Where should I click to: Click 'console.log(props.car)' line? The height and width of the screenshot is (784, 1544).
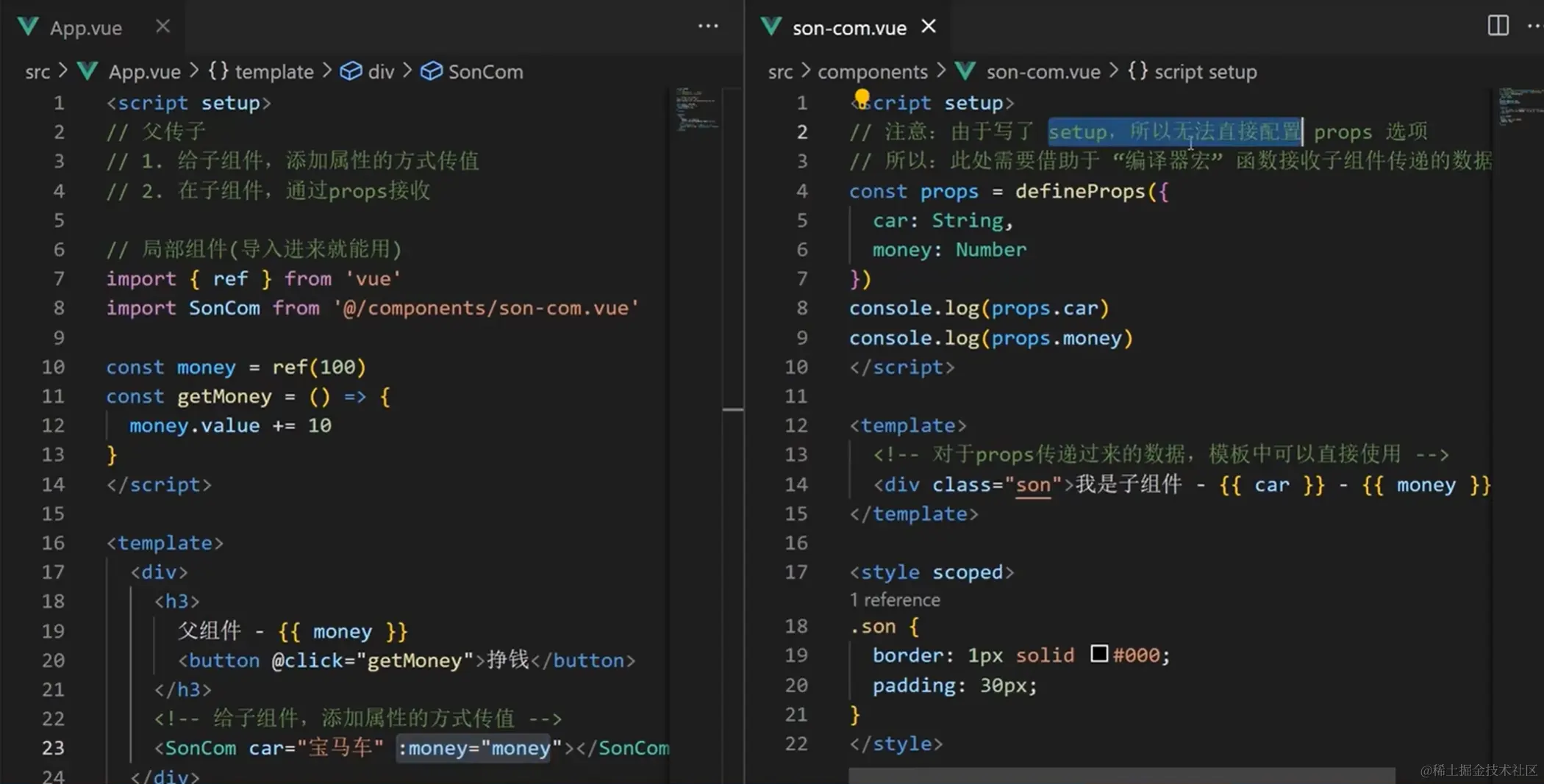click(979, 309)
